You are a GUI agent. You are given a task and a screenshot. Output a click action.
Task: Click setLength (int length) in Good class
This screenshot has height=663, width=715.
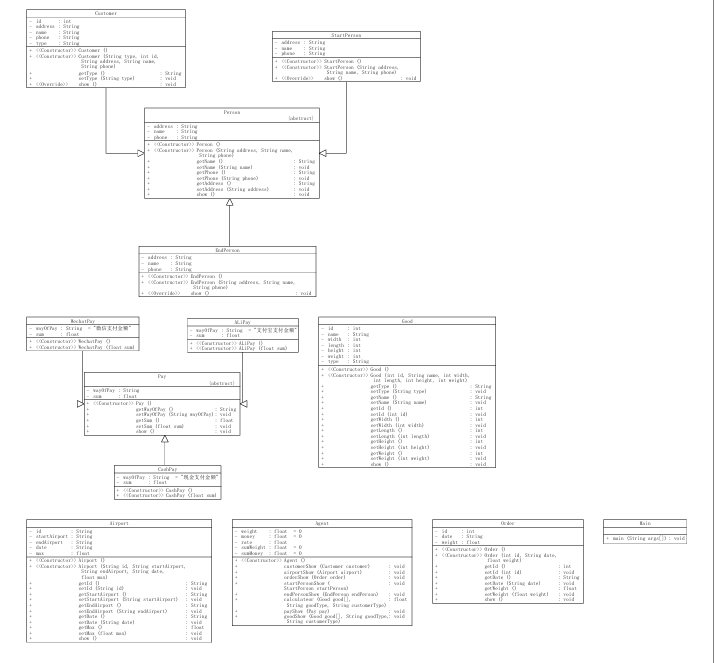coord(404,436)
